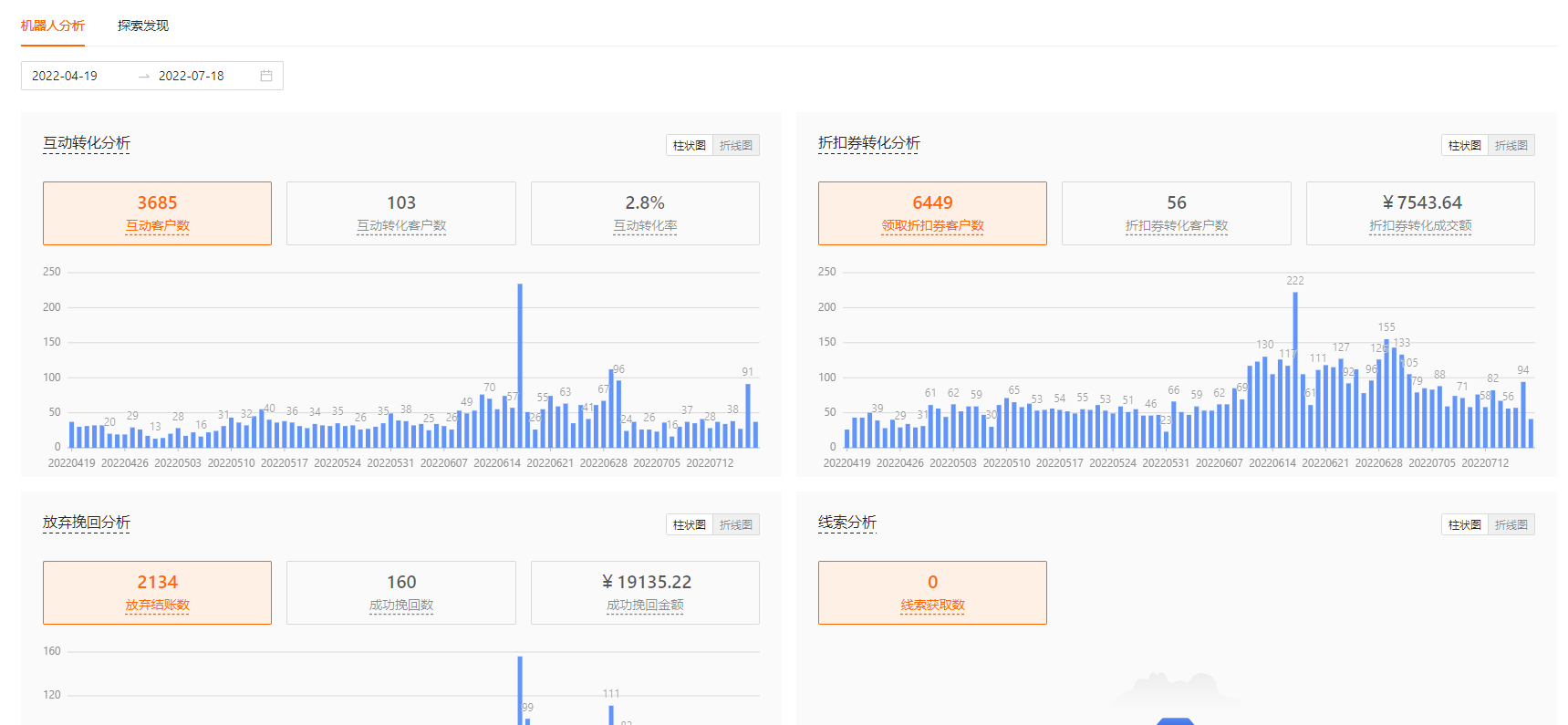1568x725 pixels.
Task: Click the bar labeled 91 in 互动 chart
Action: [x=748, y=416]
